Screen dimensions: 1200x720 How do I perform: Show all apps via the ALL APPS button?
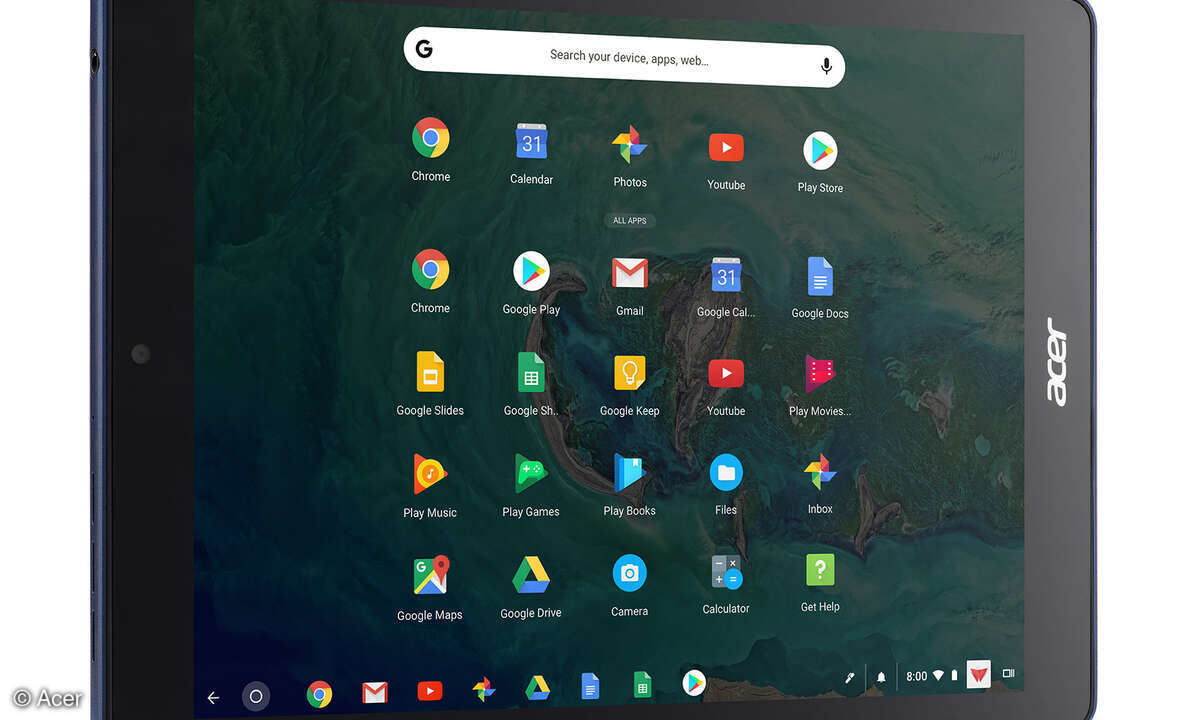point(630,221)
